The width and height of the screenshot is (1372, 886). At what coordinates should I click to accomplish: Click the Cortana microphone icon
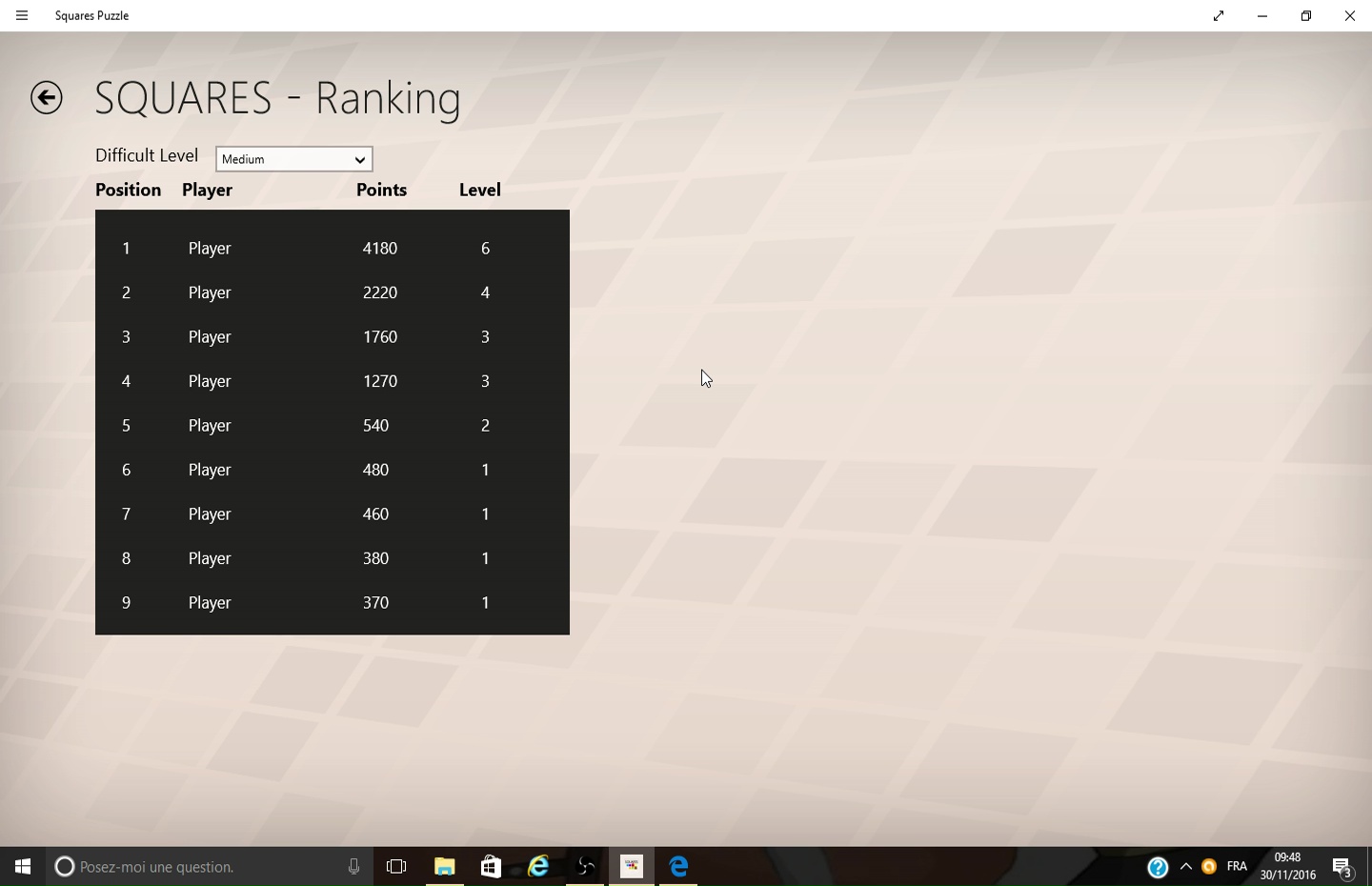[x=353, y=866]
